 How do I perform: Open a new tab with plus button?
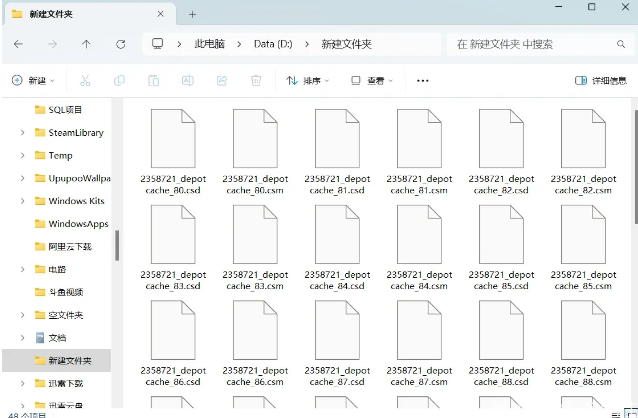pyautogui.click(x=192, y=15)
